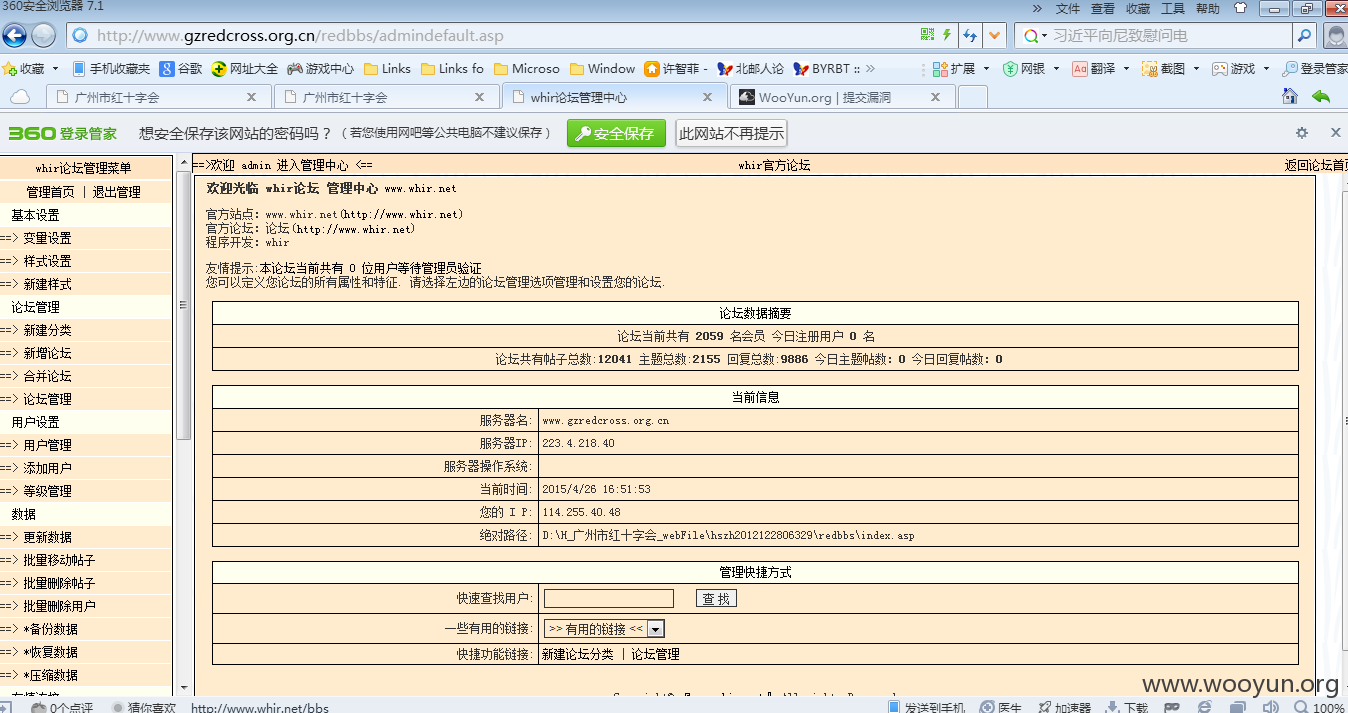Show more bookmarks overflow chevron
Screen dimensions: 1348x713
pos(870,69)
